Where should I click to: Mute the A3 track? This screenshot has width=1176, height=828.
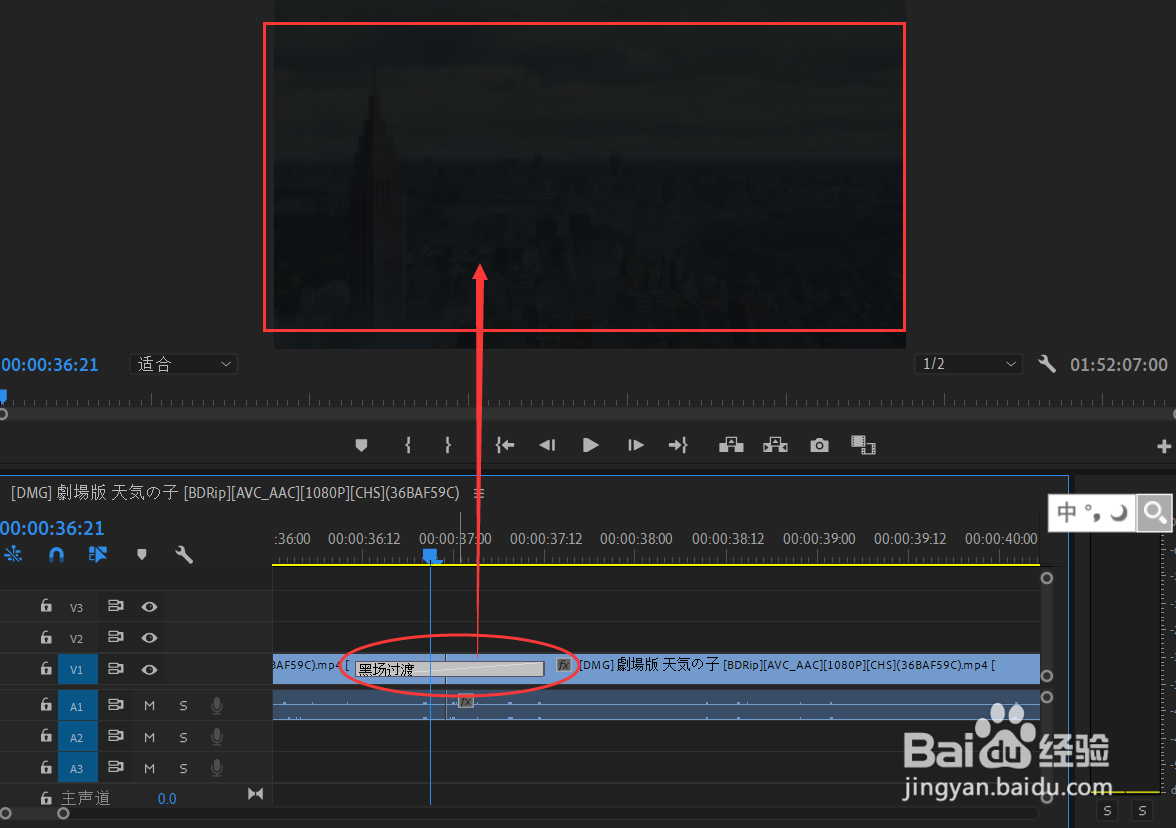point(149,768)
